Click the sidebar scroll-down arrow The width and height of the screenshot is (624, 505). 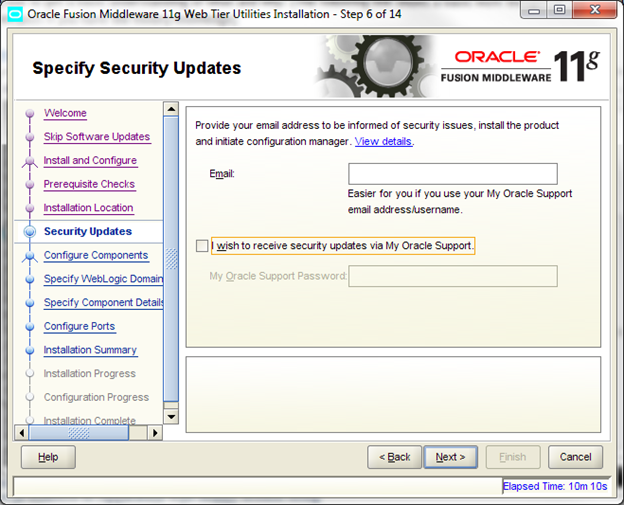pyautogui.click(x=170, y=416)
